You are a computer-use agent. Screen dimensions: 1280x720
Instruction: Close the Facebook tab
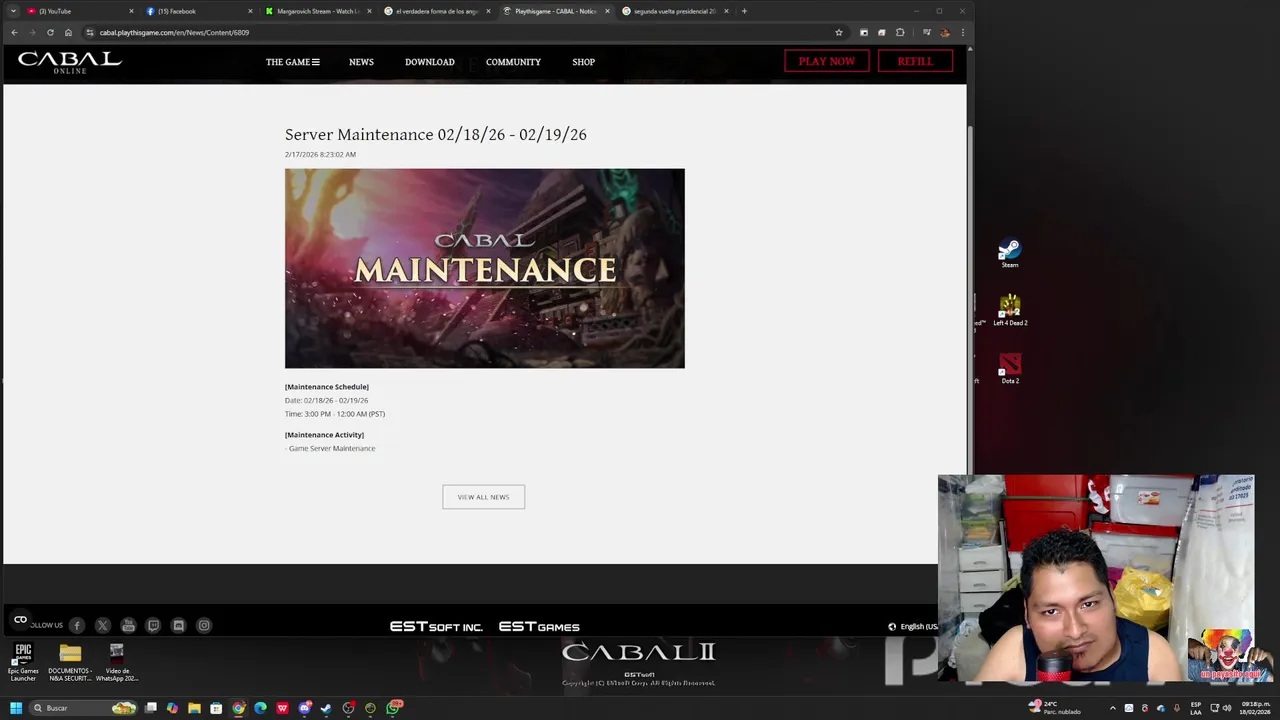coord(250,11)
